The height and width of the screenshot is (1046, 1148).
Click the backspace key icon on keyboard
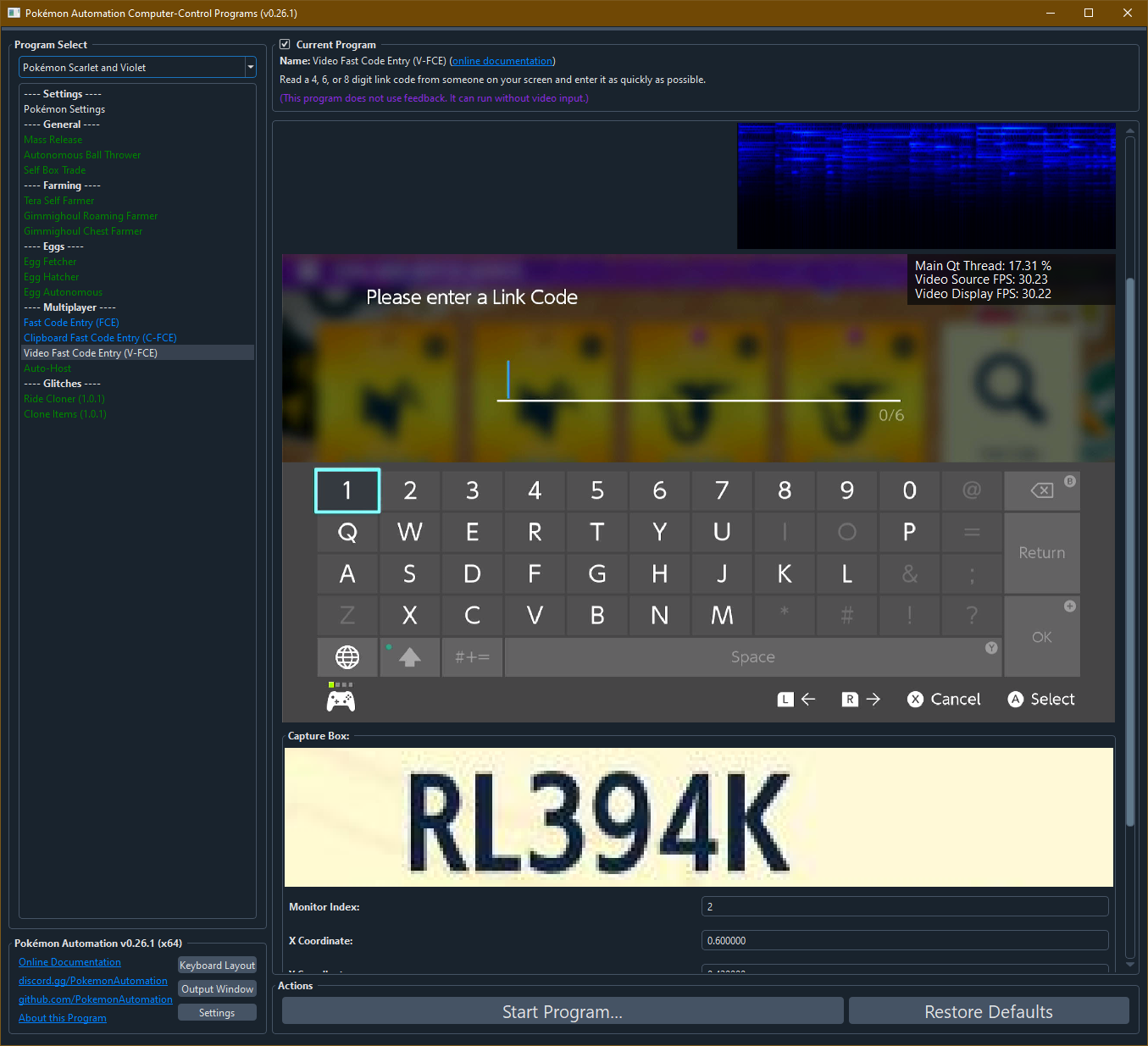1041,490
